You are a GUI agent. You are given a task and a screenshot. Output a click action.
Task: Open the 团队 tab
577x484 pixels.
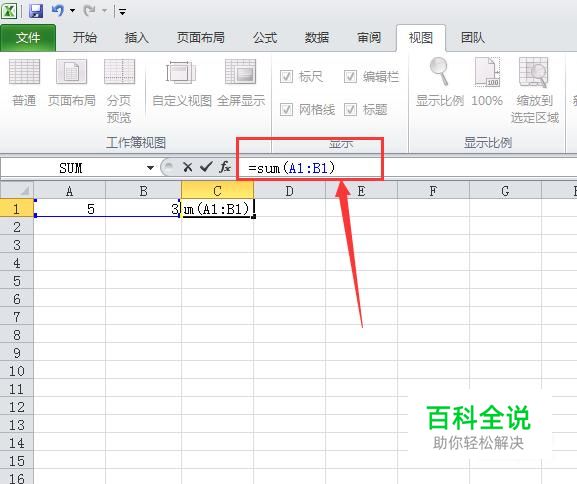point(473,38)
